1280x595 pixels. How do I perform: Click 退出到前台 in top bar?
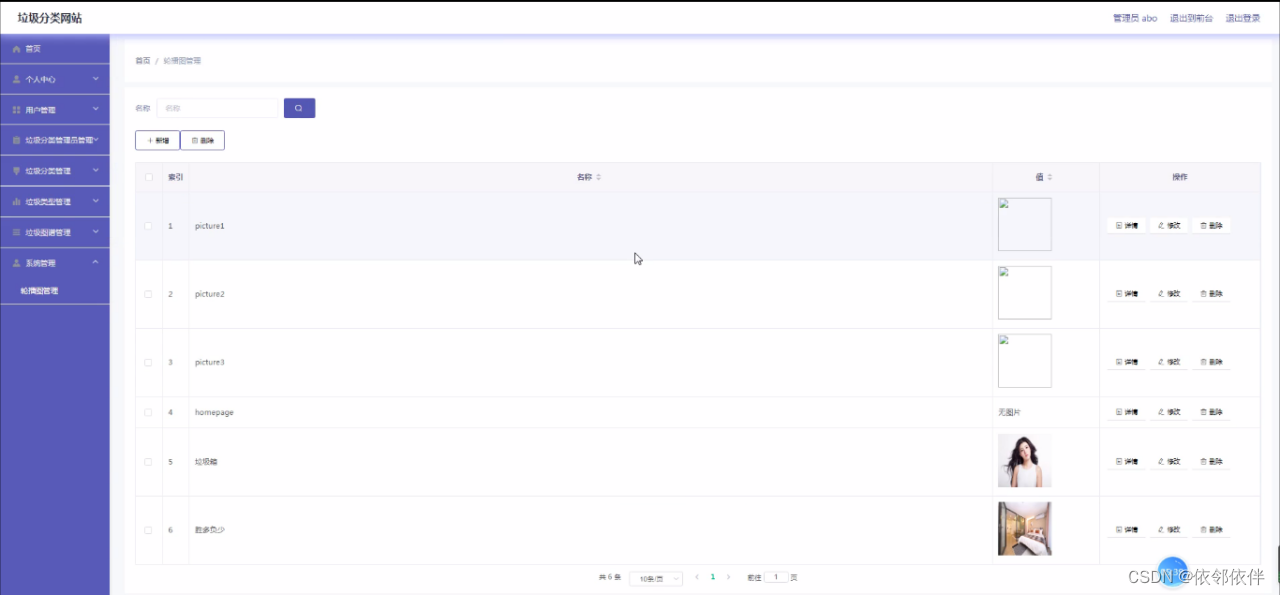1191,18
